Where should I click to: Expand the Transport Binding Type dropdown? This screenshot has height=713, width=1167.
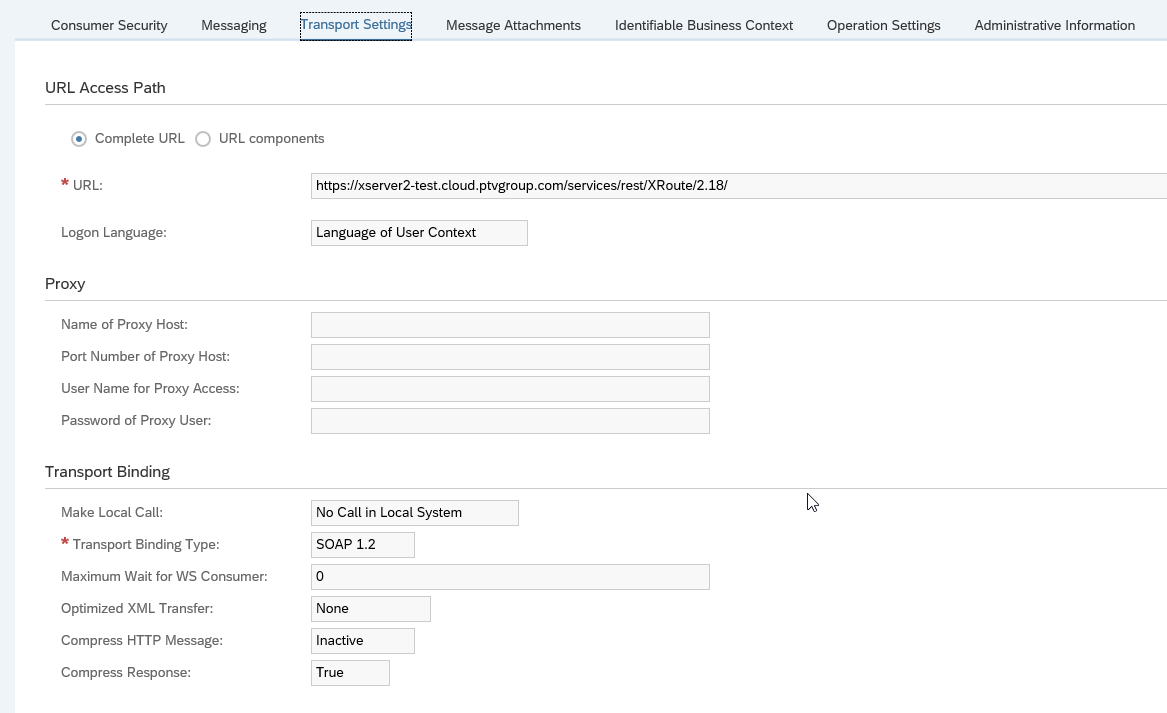[x=362, y=545]
